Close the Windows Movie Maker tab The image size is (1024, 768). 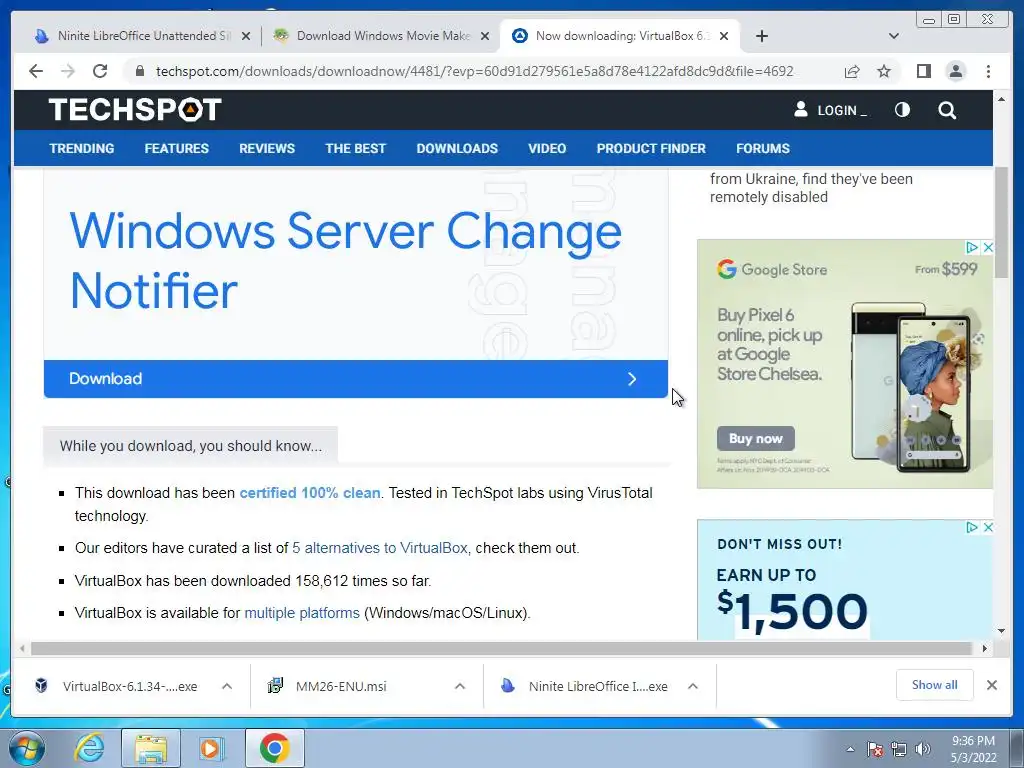[x=485, y=36]
